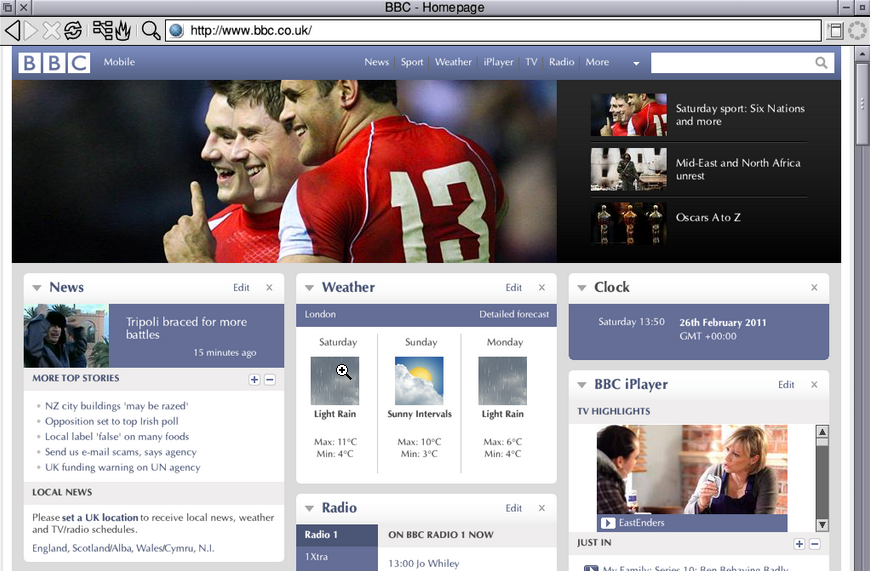Click the Saturday Light Rain weather icon
This screenshot has height=571, width=870.
335,381
